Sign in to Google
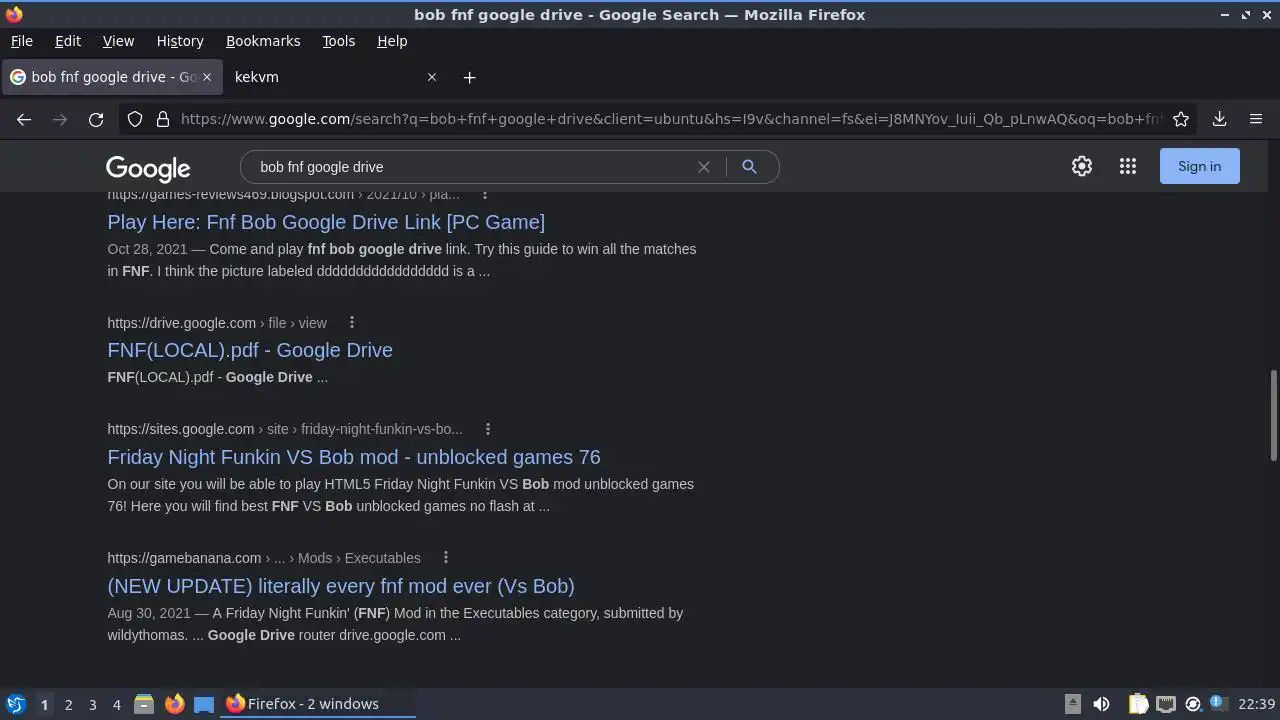 click(1199, 166)
